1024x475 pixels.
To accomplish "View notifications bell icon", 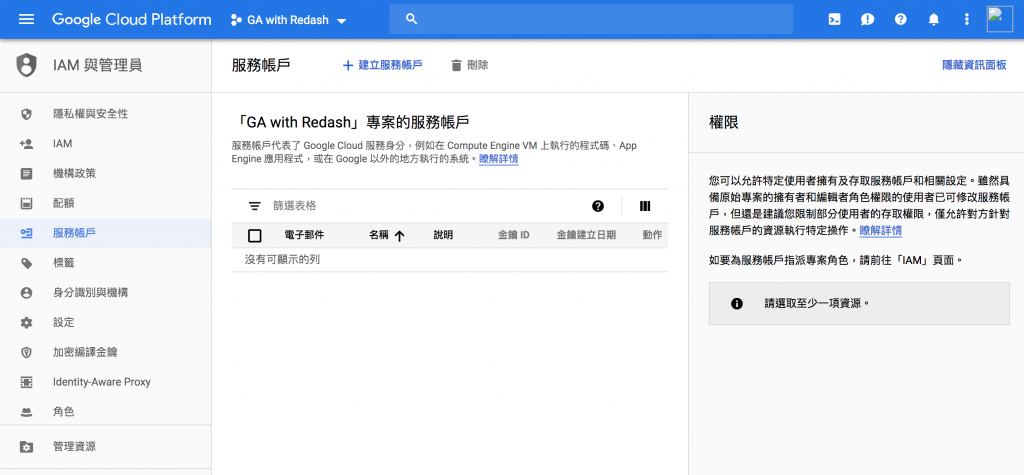I will click(x=934, y=19).
